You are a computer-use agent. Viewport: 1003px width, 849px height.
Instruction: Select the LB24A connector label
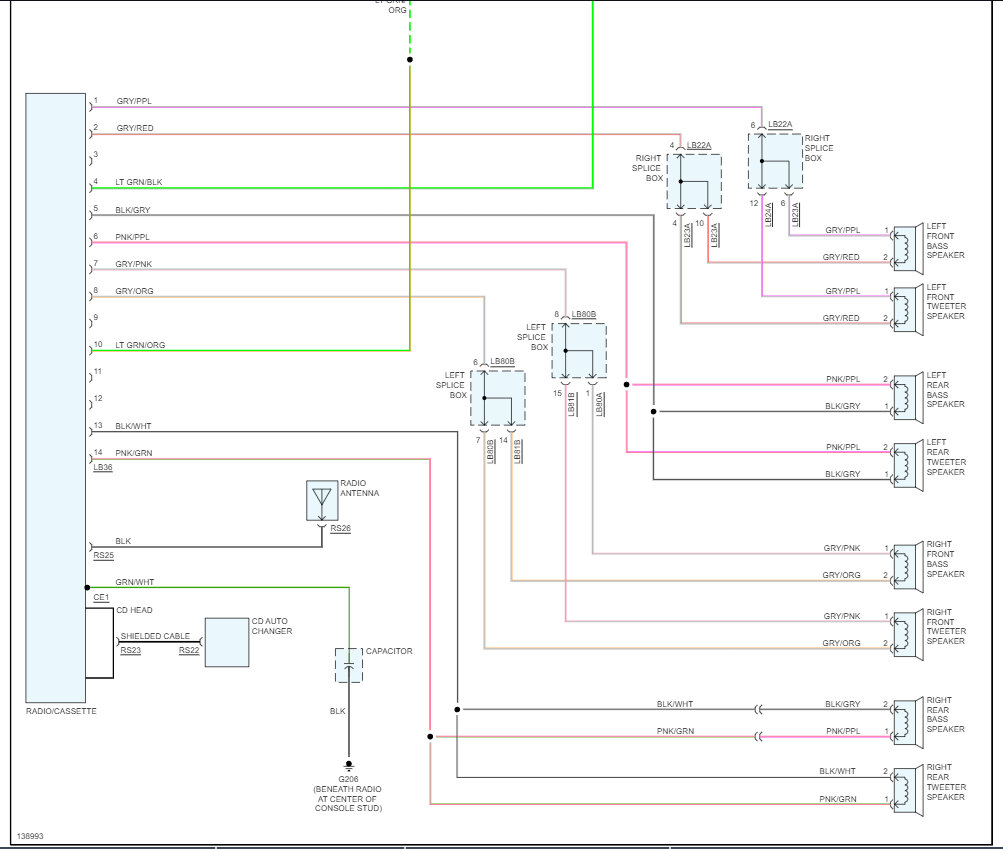click(x=769, y=214)
